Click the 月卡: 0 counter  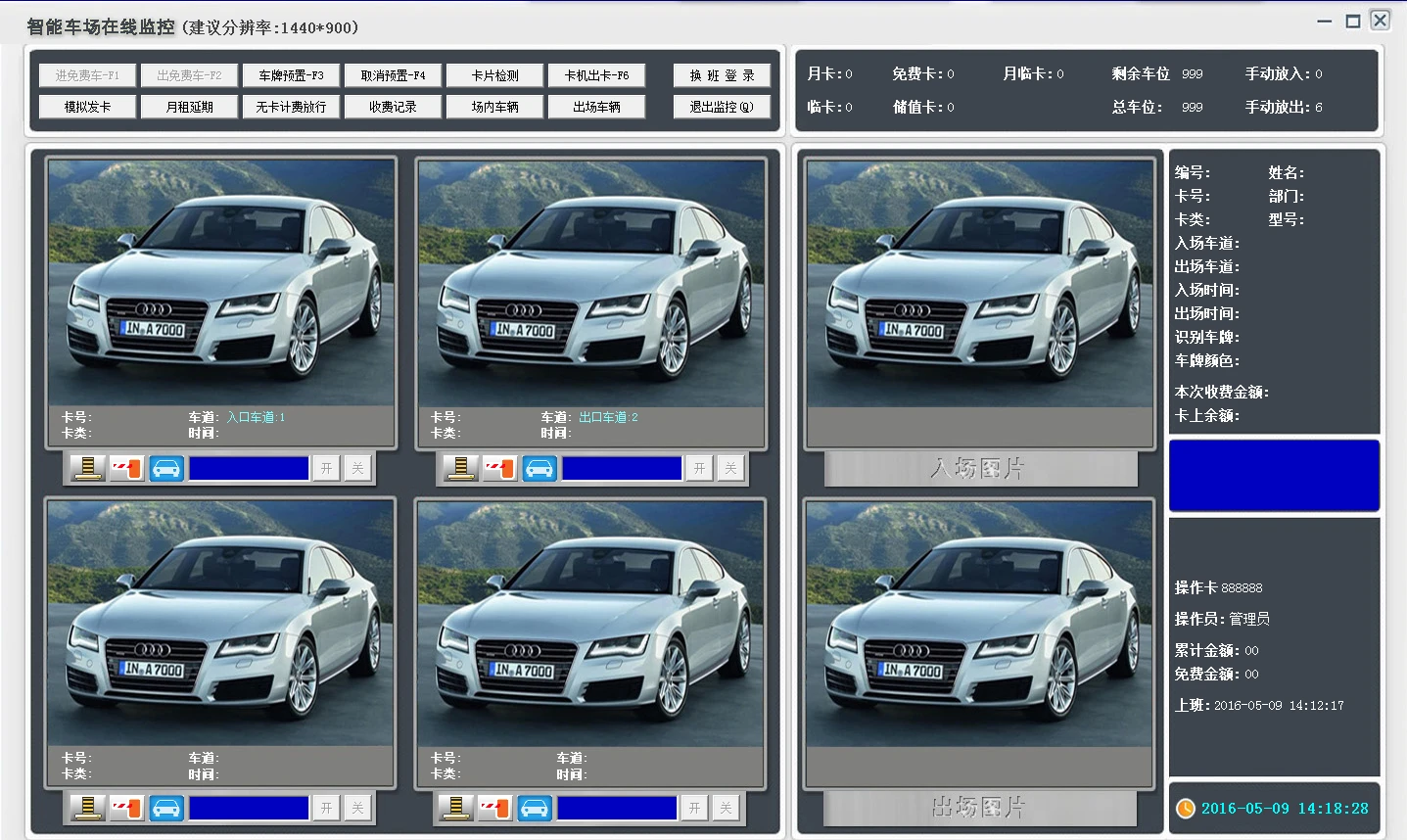829,73
